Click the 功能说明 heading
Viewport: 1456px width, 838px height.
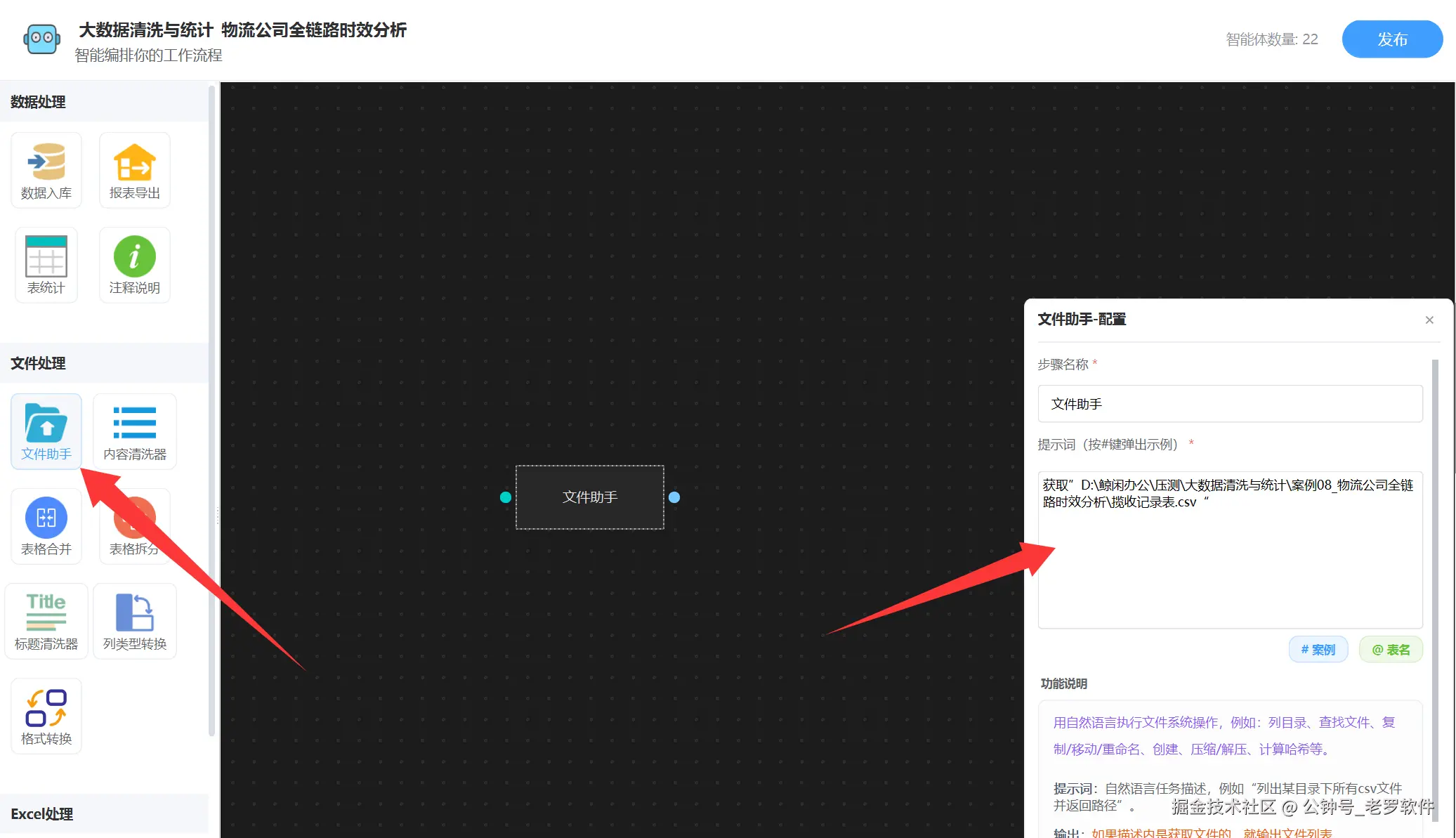coord(1063,684)
